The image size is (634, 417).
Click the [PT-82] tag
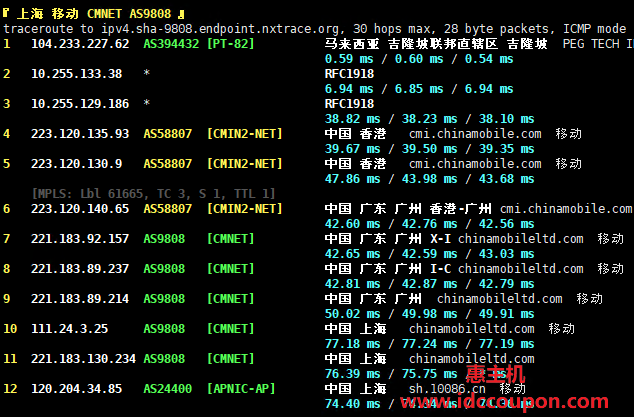point(230,44)
